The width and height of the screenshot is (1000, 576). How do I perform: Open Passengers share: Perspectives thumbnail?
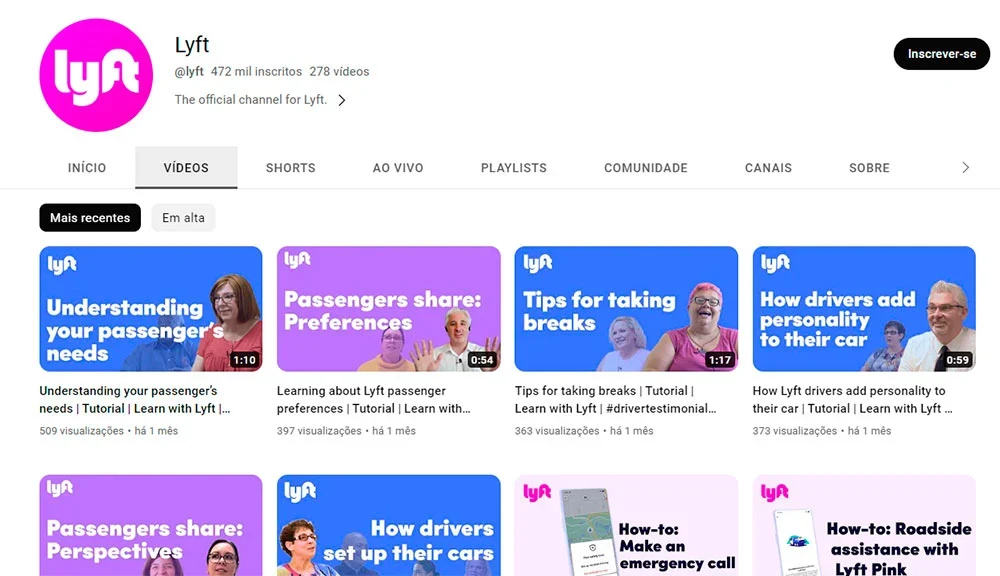point(151,525)
